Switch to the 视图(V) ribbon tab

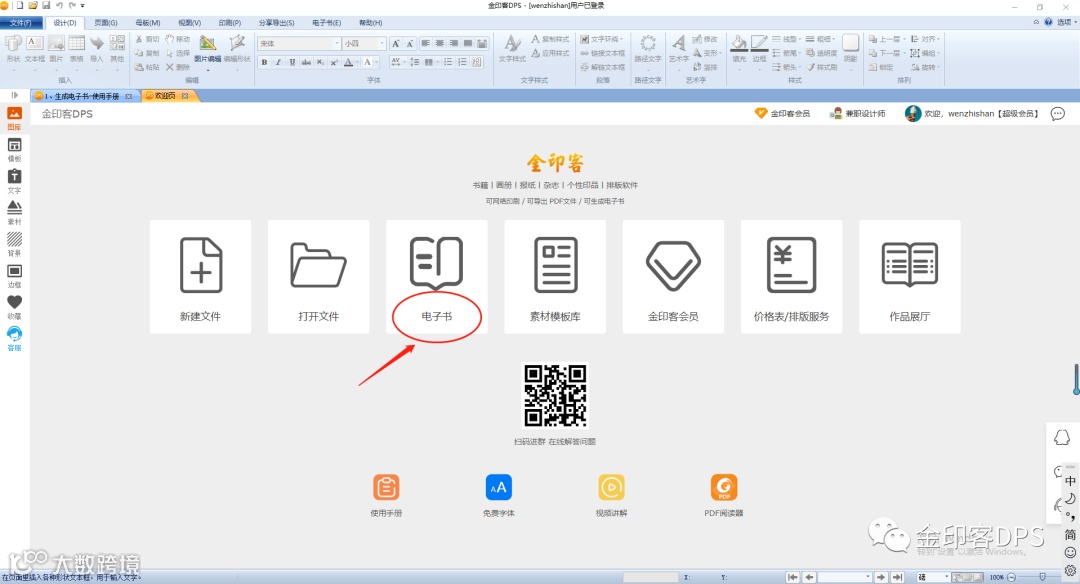pos(189,23)
